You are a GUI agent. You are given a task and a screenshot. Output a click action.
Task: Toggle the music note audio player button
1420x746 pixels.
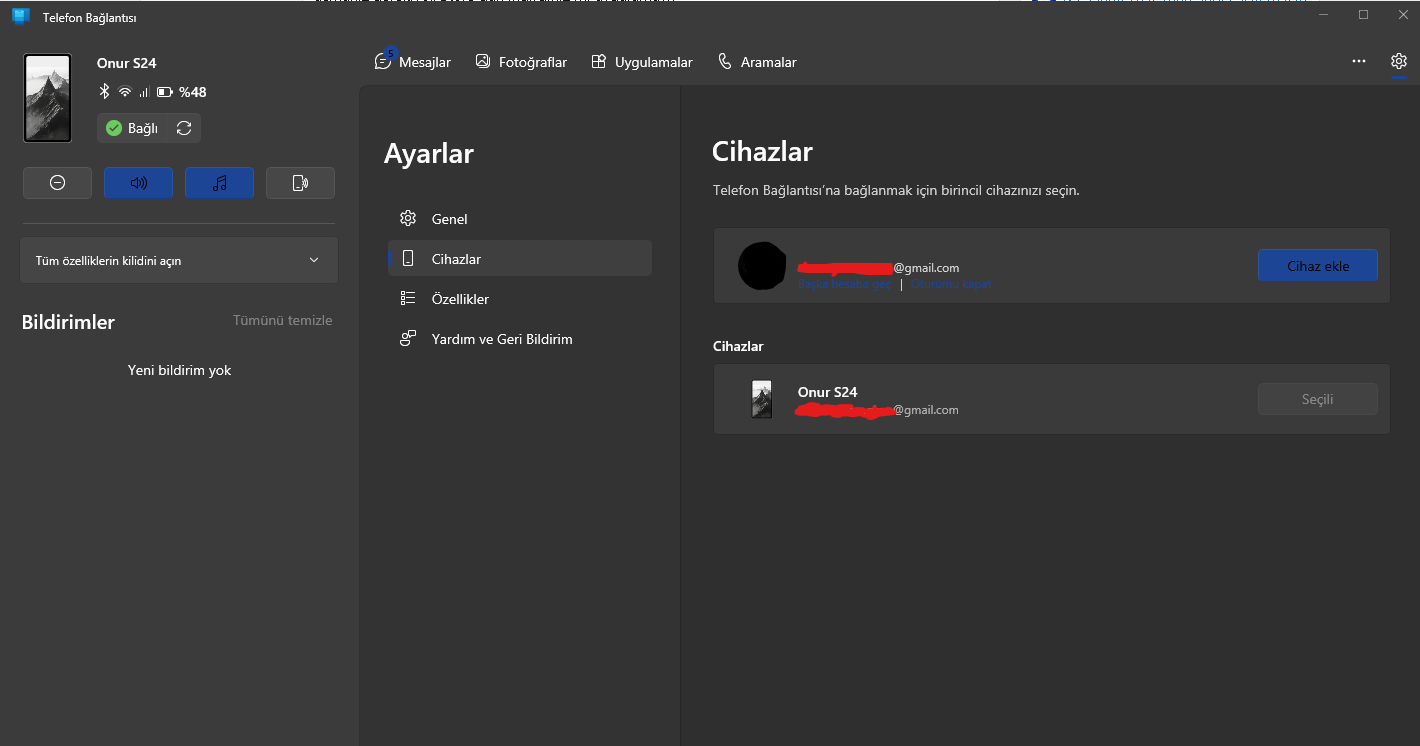219,183
